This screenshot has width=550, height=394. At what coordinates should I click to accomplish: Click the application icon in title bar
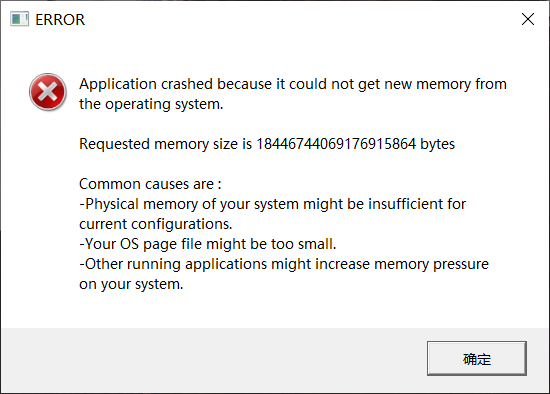[19, 19]
